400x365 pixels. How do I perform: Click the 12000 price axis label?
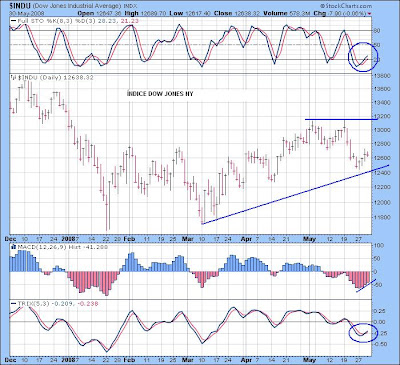tap(381, 203)
